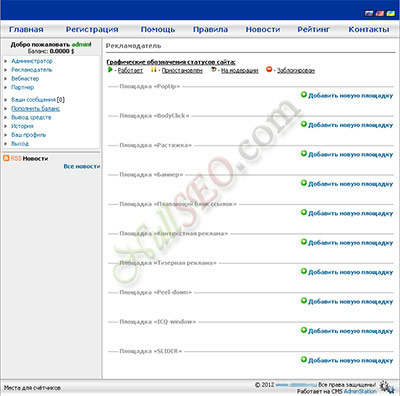
Task: Add new площадка under «ICQ-window»
Action: 350,331
